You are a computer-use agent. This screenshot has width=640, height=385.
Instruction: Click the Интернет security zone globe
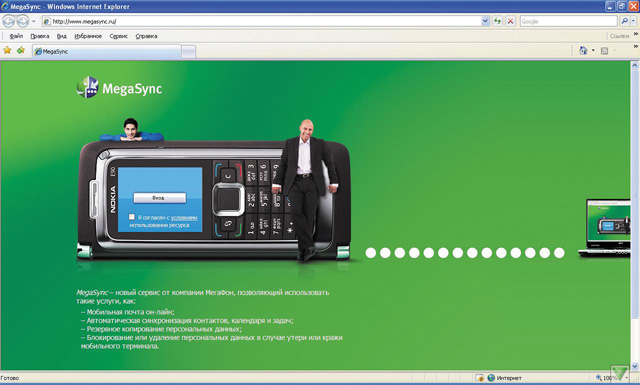[x=491, y=378]
